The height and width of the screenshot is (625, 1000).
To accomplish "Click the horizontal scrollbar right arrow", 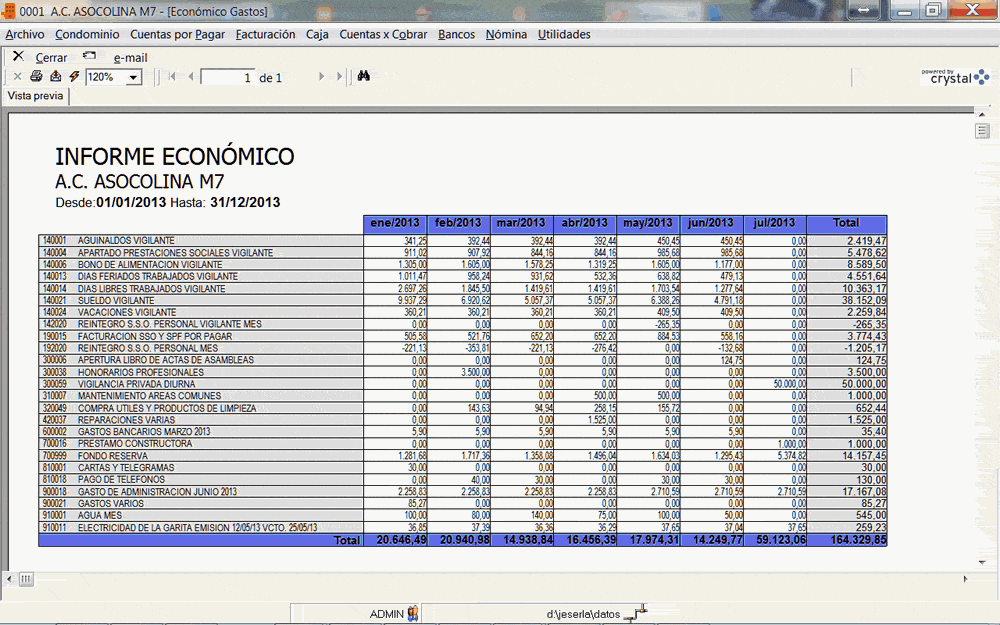I will [966, 579].
